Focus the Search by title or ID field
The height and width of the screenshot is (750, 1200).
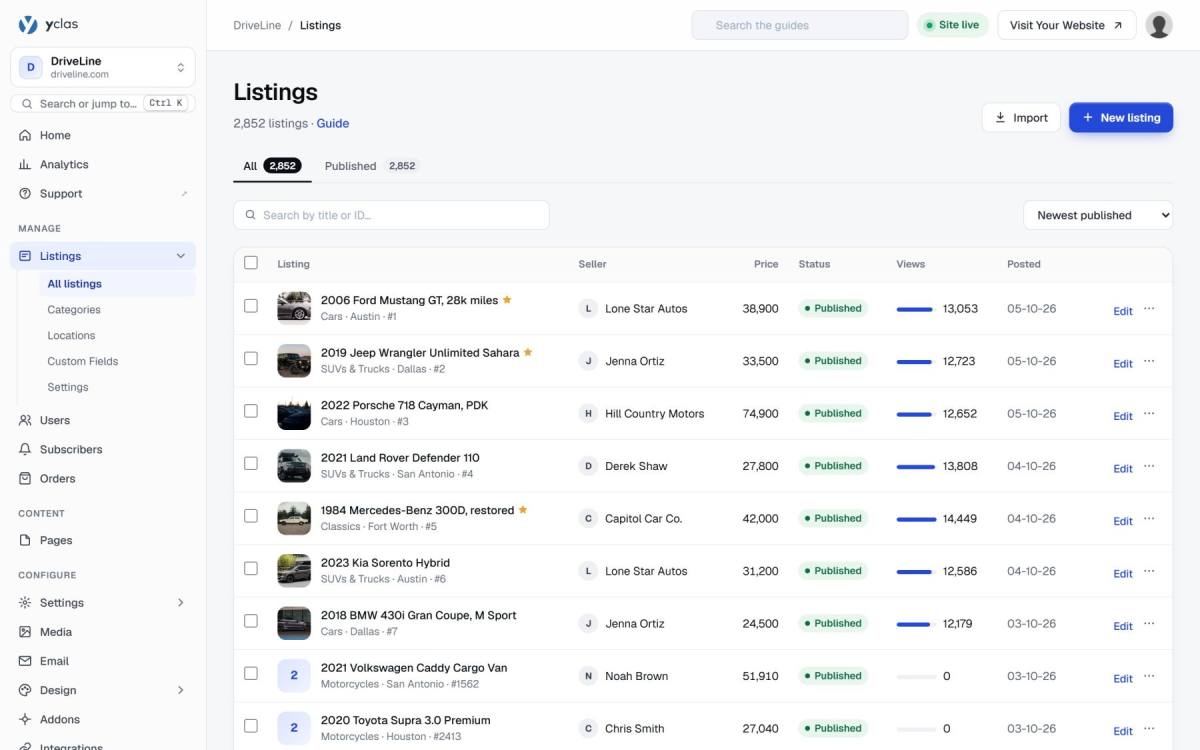[x=391, y=215]
